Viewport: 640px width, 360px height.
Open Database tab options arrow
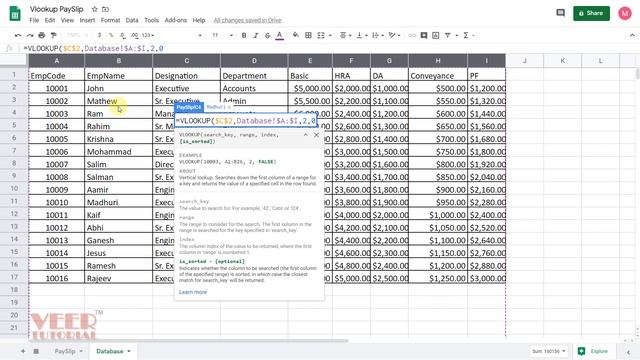129,351
